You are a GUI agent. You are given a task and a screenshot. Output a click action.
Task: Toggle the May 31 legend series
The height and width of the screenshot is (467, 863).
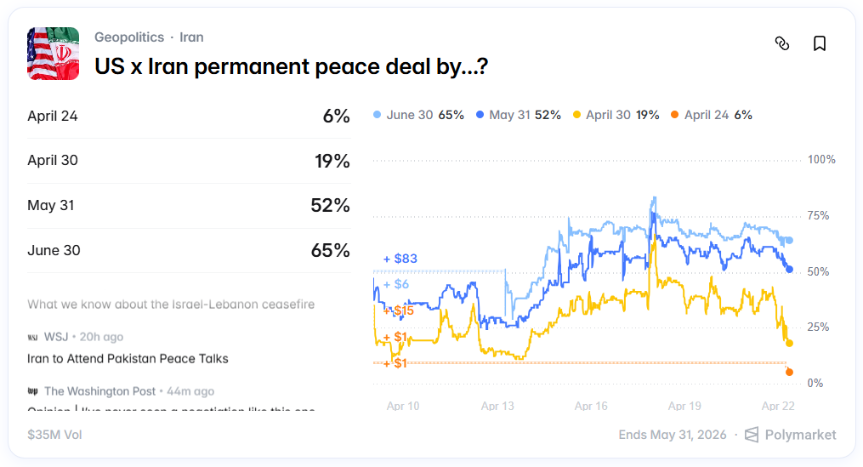519,115
